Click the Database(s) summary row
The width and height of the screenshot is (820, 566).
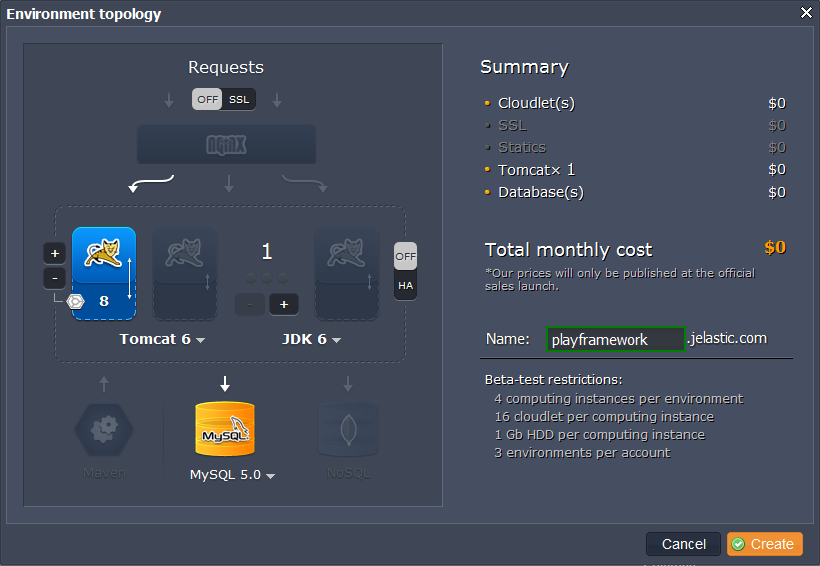tap(635, 193)
